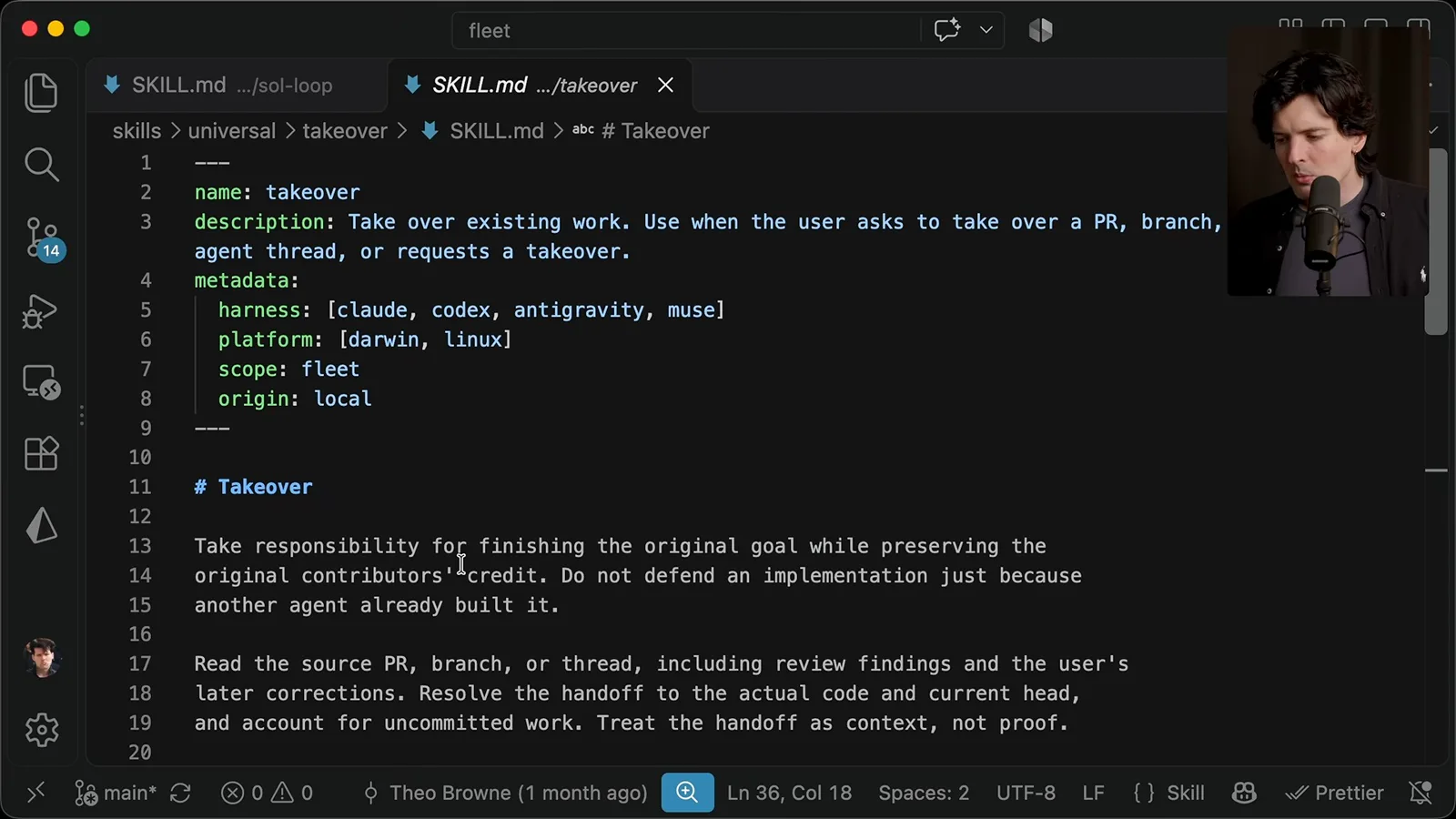Viewport: 1456px width, 819px height.
Task: Open the Accounts avatar menu
Action: click(x=42, y=658)
